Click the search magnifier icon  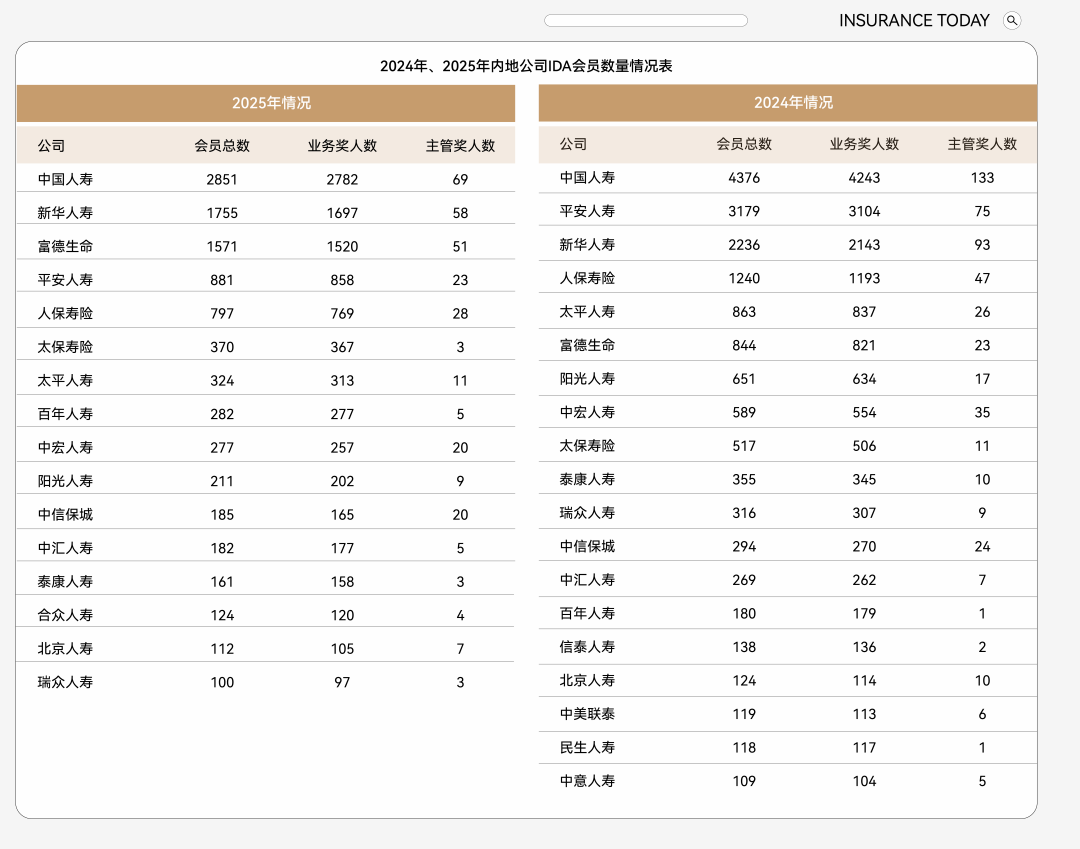coord(1012,21)
